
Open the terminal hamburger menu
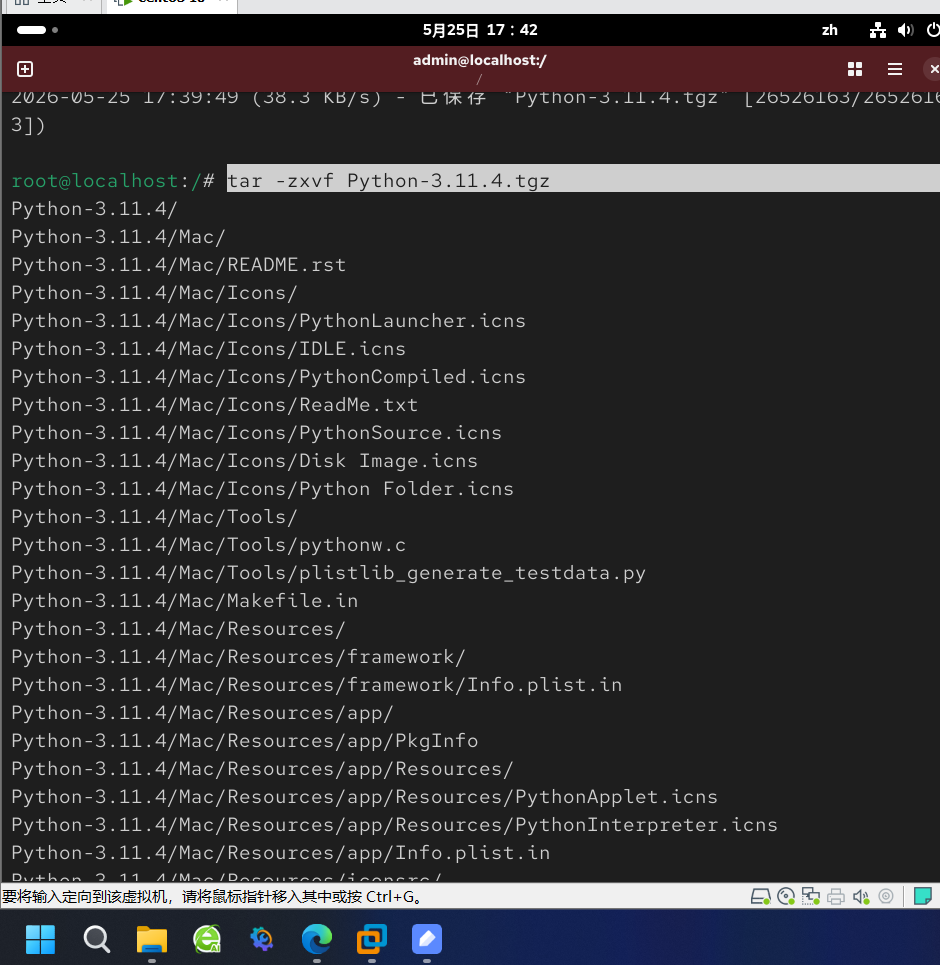pos(894,69)
